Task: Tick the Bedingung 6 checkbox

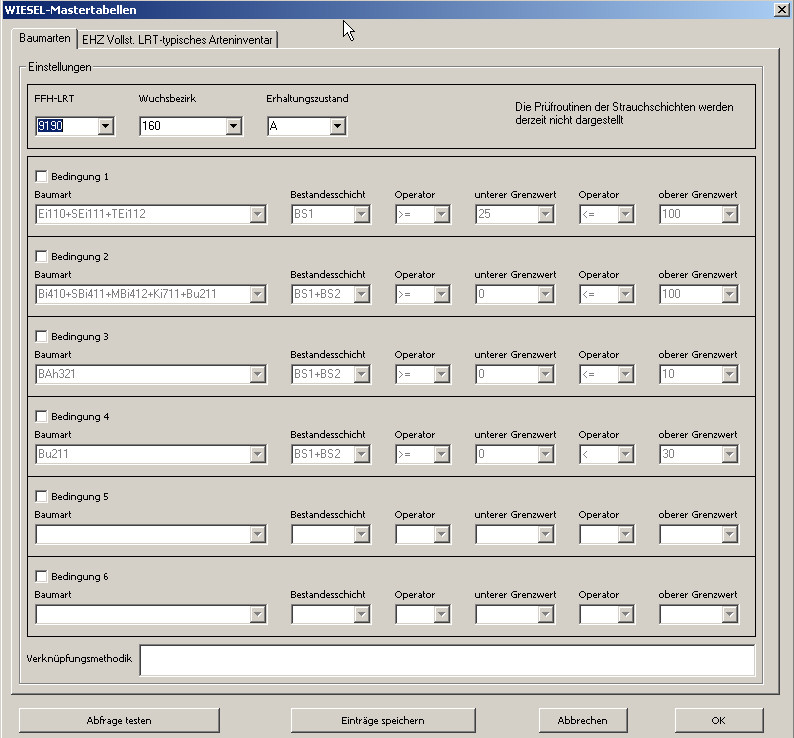Action: pyautogui.click(x=42, y=576)
